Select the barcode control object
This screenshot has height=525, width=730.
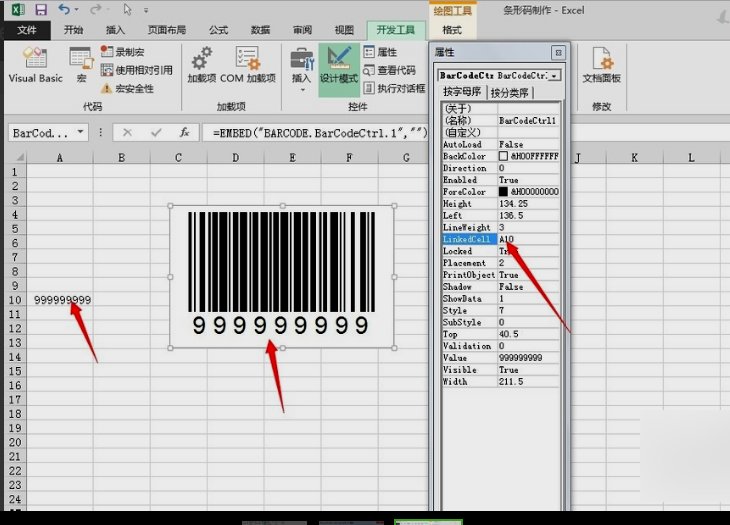282,277
